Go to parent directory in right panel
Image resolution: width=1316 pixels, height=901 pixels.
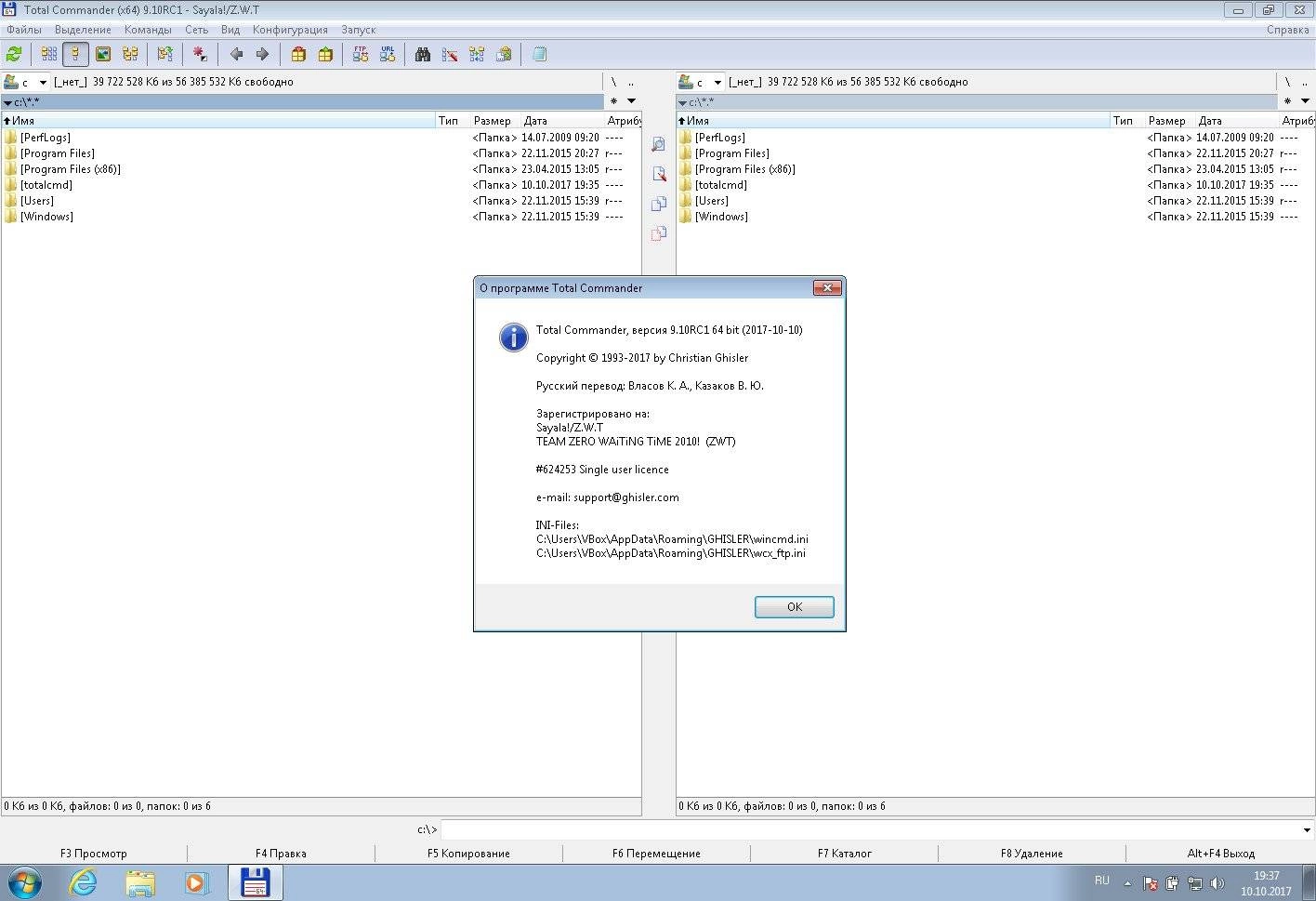click(1305, 82)
